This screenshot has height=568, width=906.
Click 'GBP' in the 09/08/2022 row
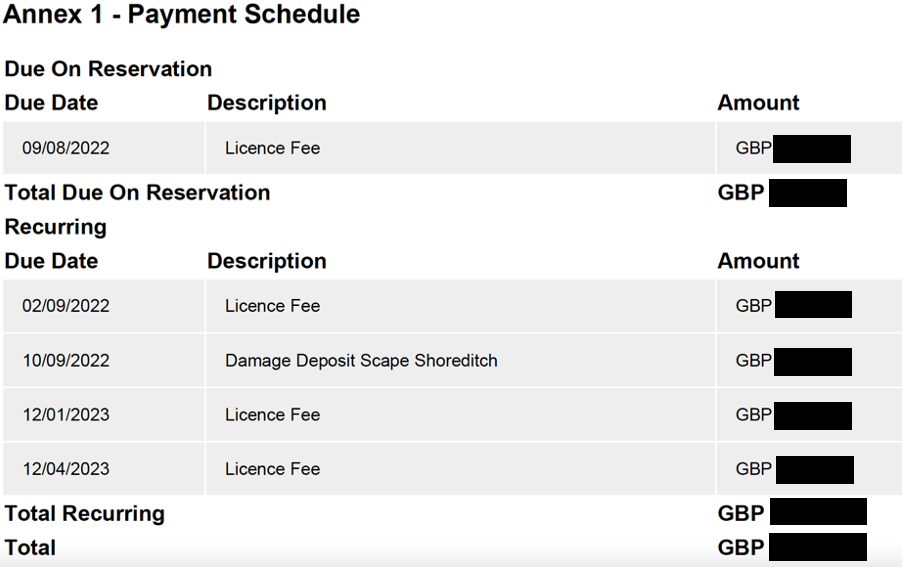753,148
